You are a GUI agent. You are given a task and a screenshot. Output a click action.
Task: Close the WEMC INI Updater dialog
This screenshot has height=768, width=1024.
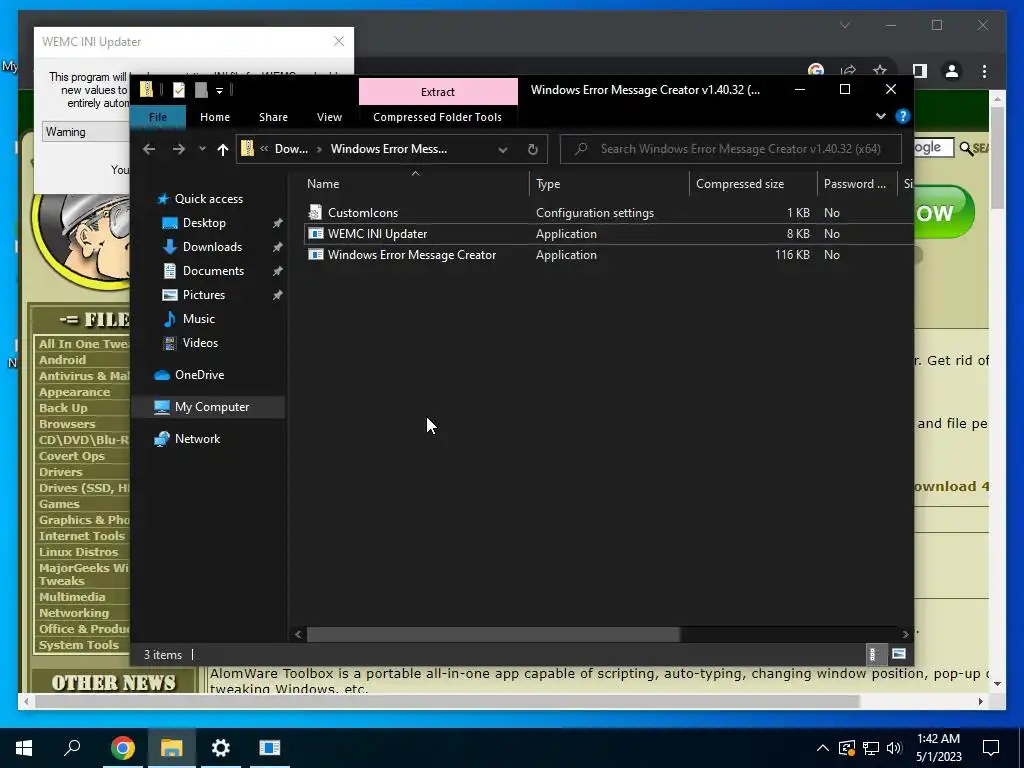click(338, 41)
